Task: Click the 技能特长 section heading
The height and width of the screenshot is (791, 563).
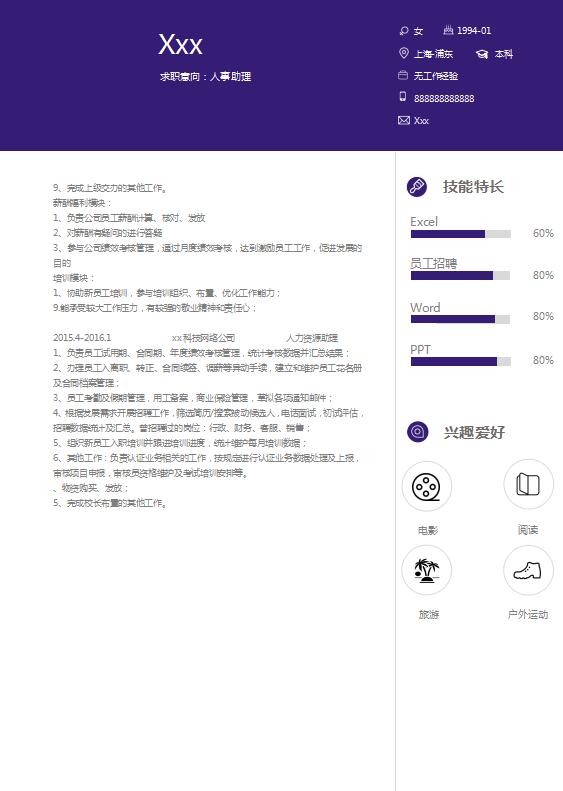Action: coord(473,187)
